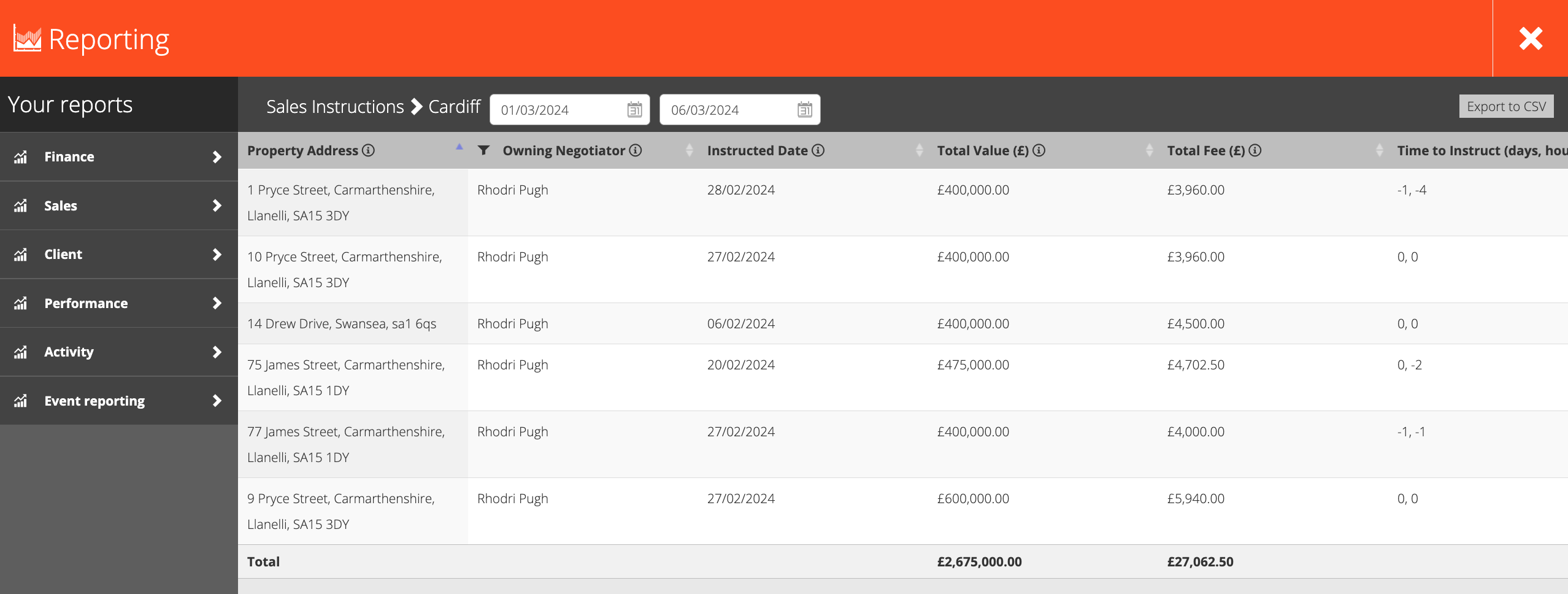Toggle sort arrows on Total Value column
The image size is (1568, 594).
click(1149, 150)
